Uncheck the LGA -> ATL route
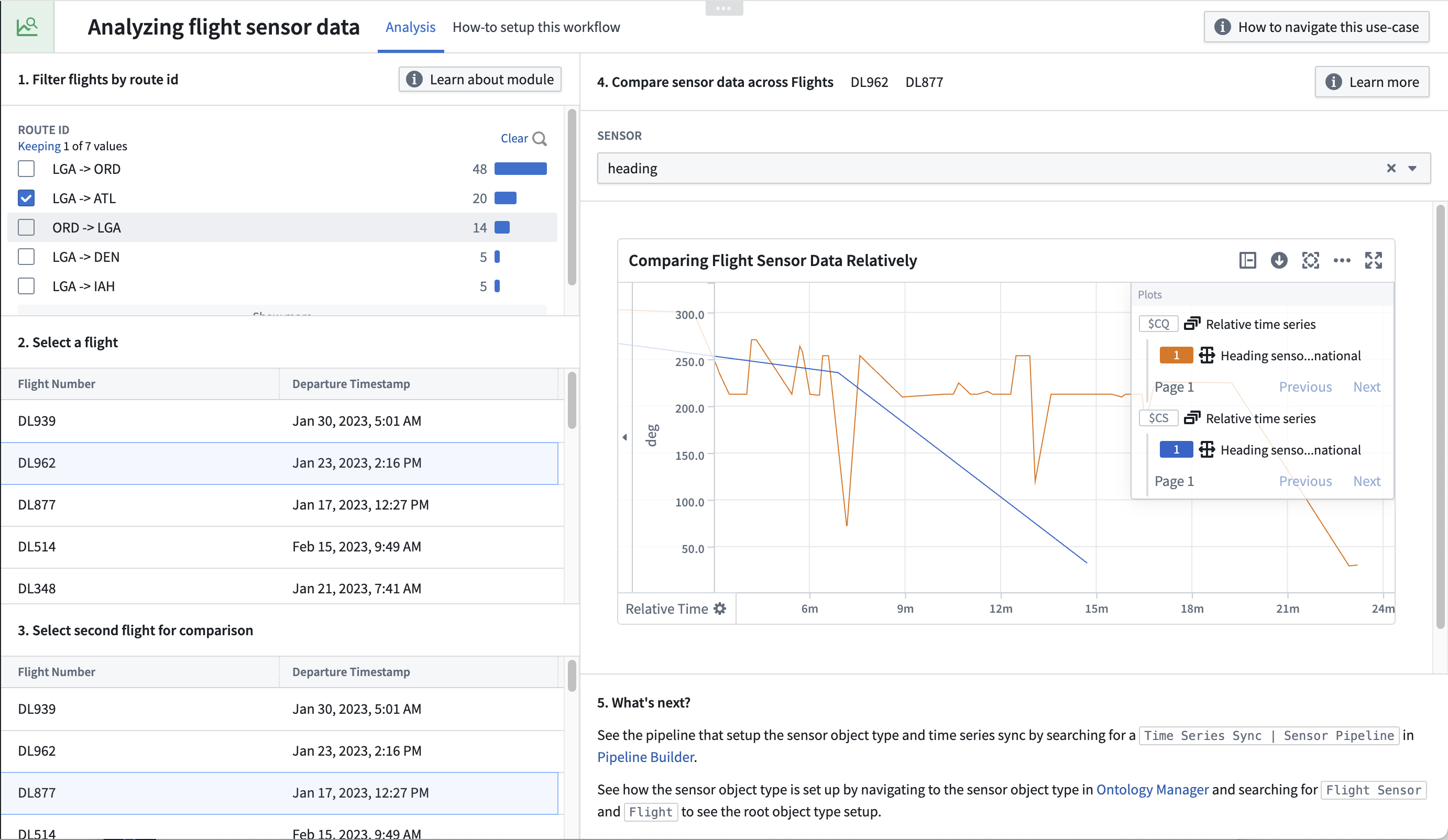The width and height of the screenshot is (1448, 840). (x=26, y=197)
